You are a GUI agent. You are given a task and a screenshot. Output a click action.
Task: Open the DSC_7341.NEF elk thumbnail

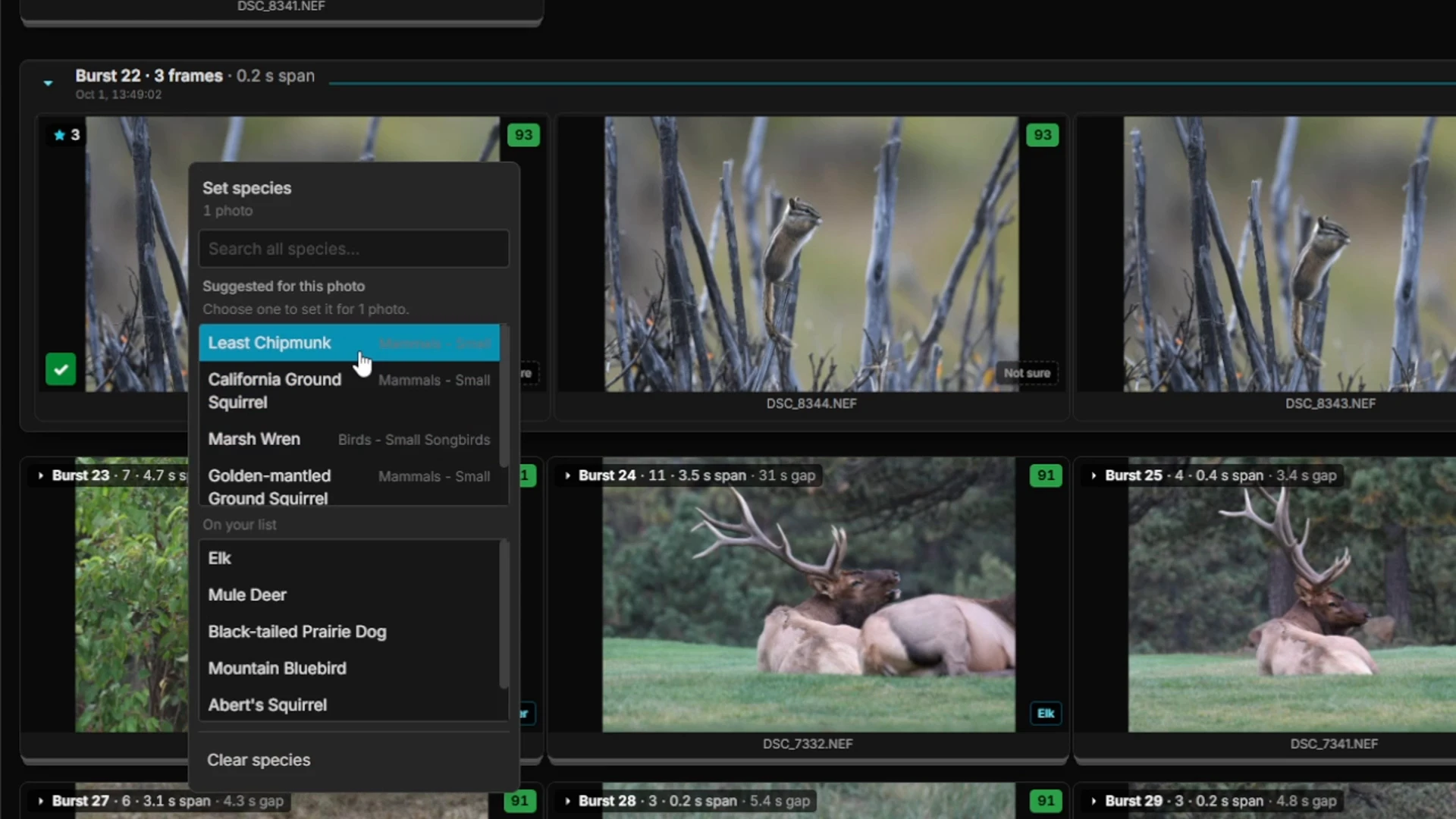(x=1291, y=595)
